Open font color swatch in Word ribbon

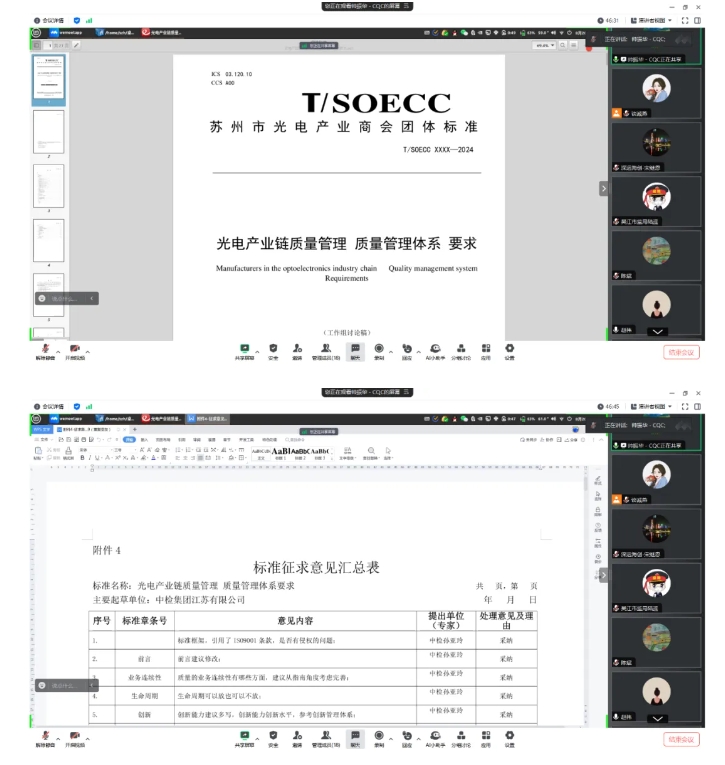[x=154, y=458]
